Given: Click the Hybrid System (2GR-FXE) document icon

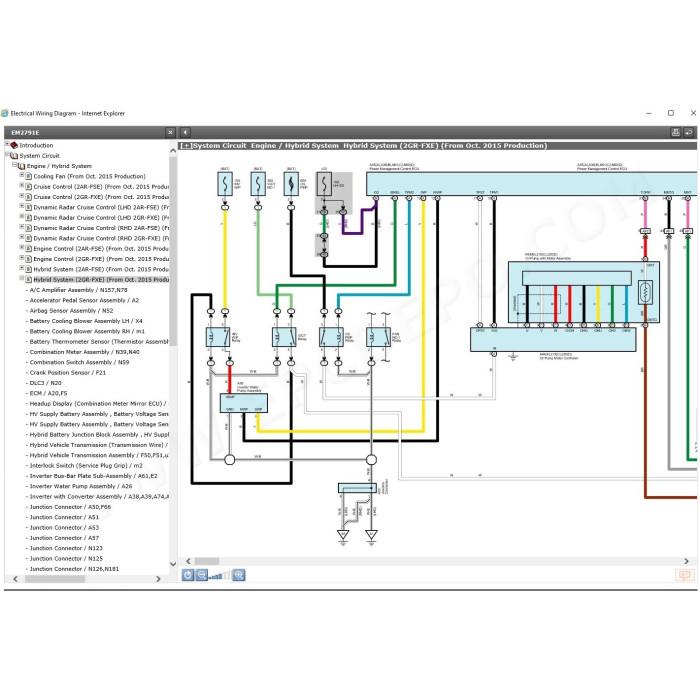Looking at the screenshot, I should (x=28, y=279).
